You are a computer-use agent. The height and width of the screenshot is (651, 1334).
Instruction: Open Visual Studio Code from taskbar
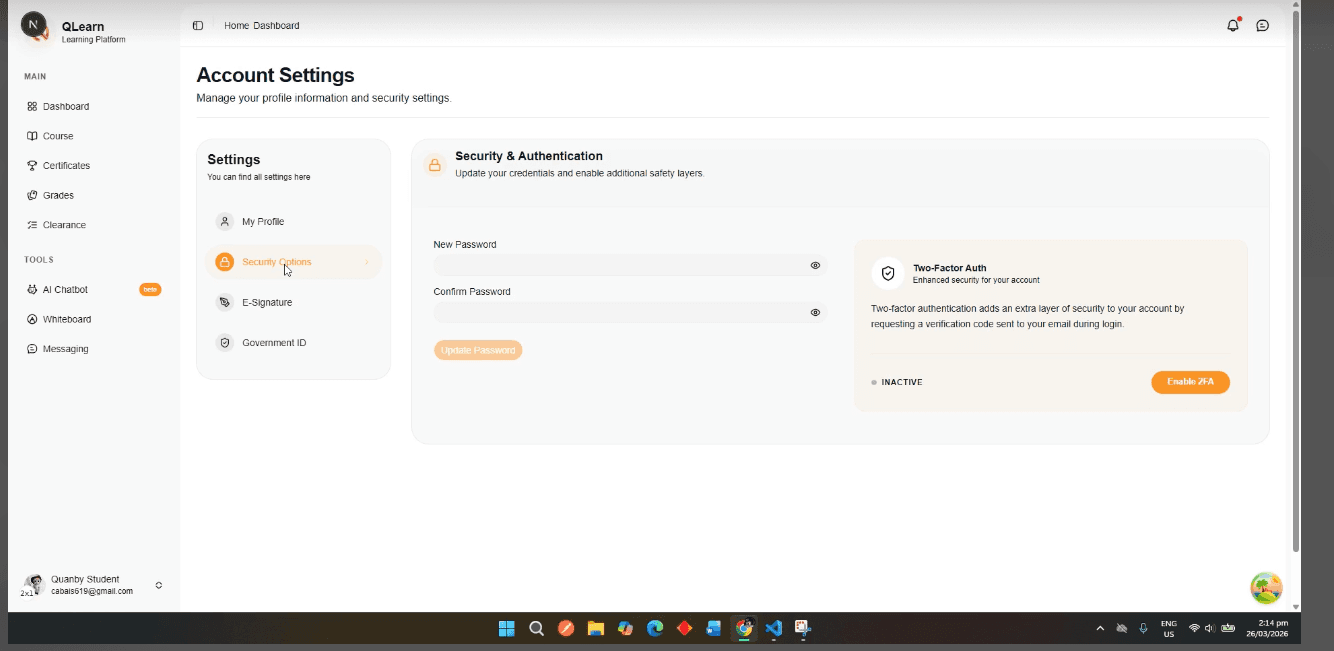click(773, 628)
